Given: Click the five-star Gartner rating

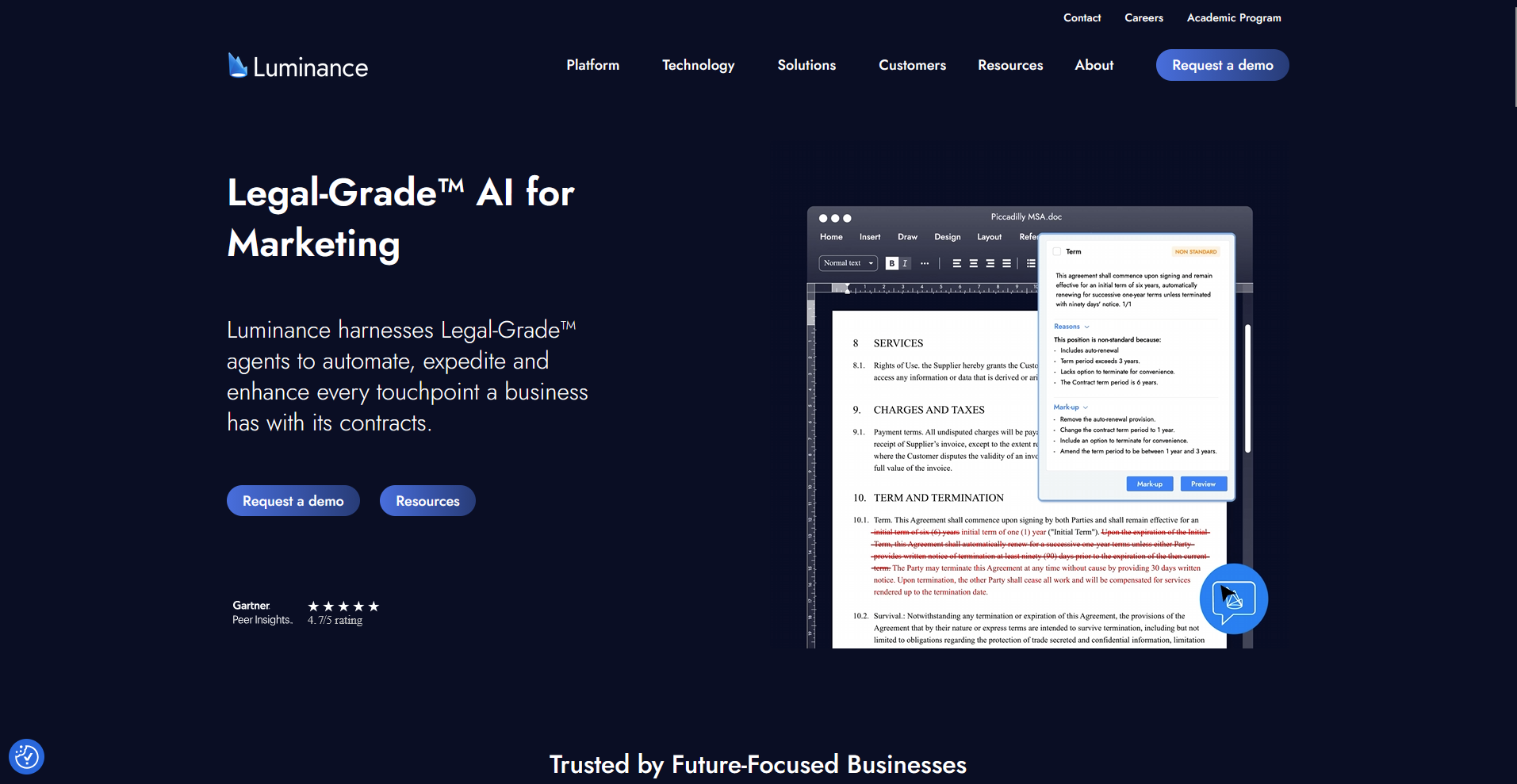Looking at the screenshot, I should coord(343,606).
